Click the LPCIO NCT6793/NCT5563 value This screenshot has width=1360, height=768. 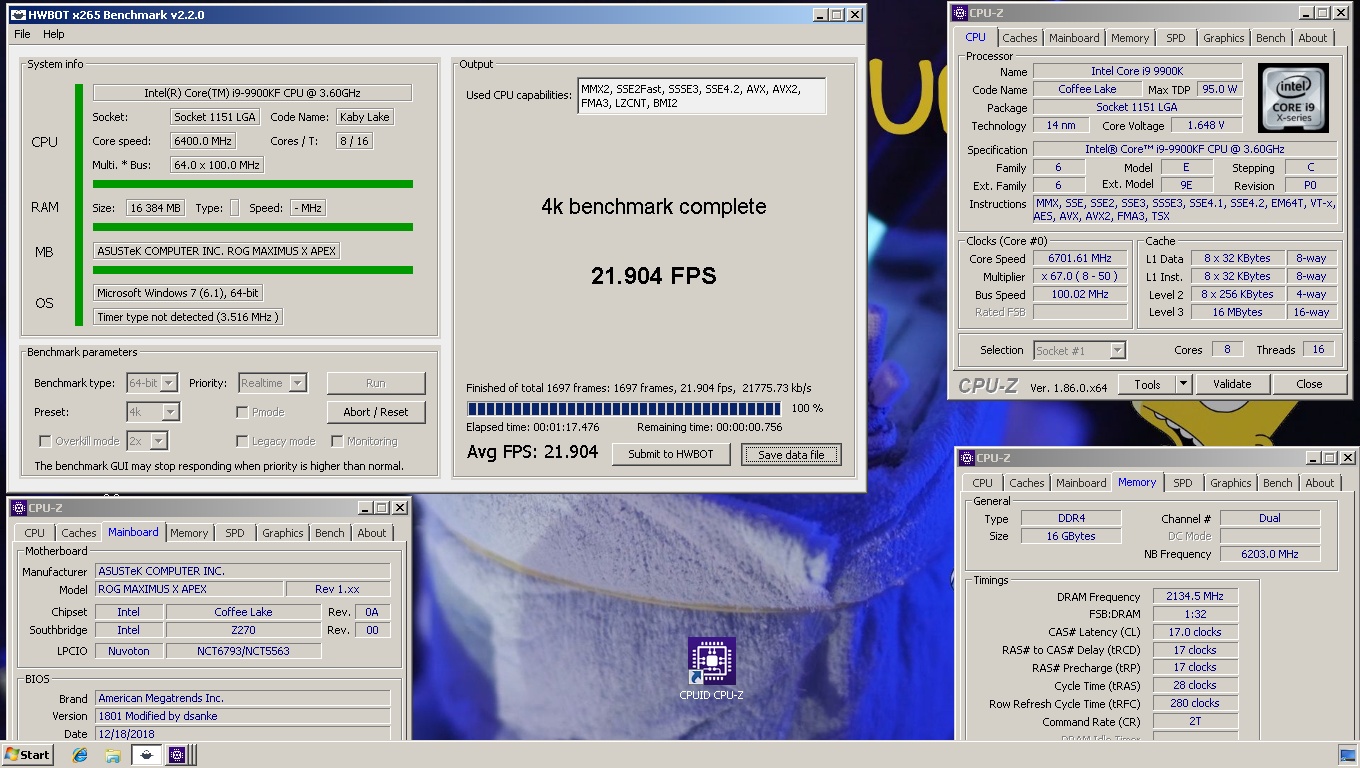click(243, 651)
